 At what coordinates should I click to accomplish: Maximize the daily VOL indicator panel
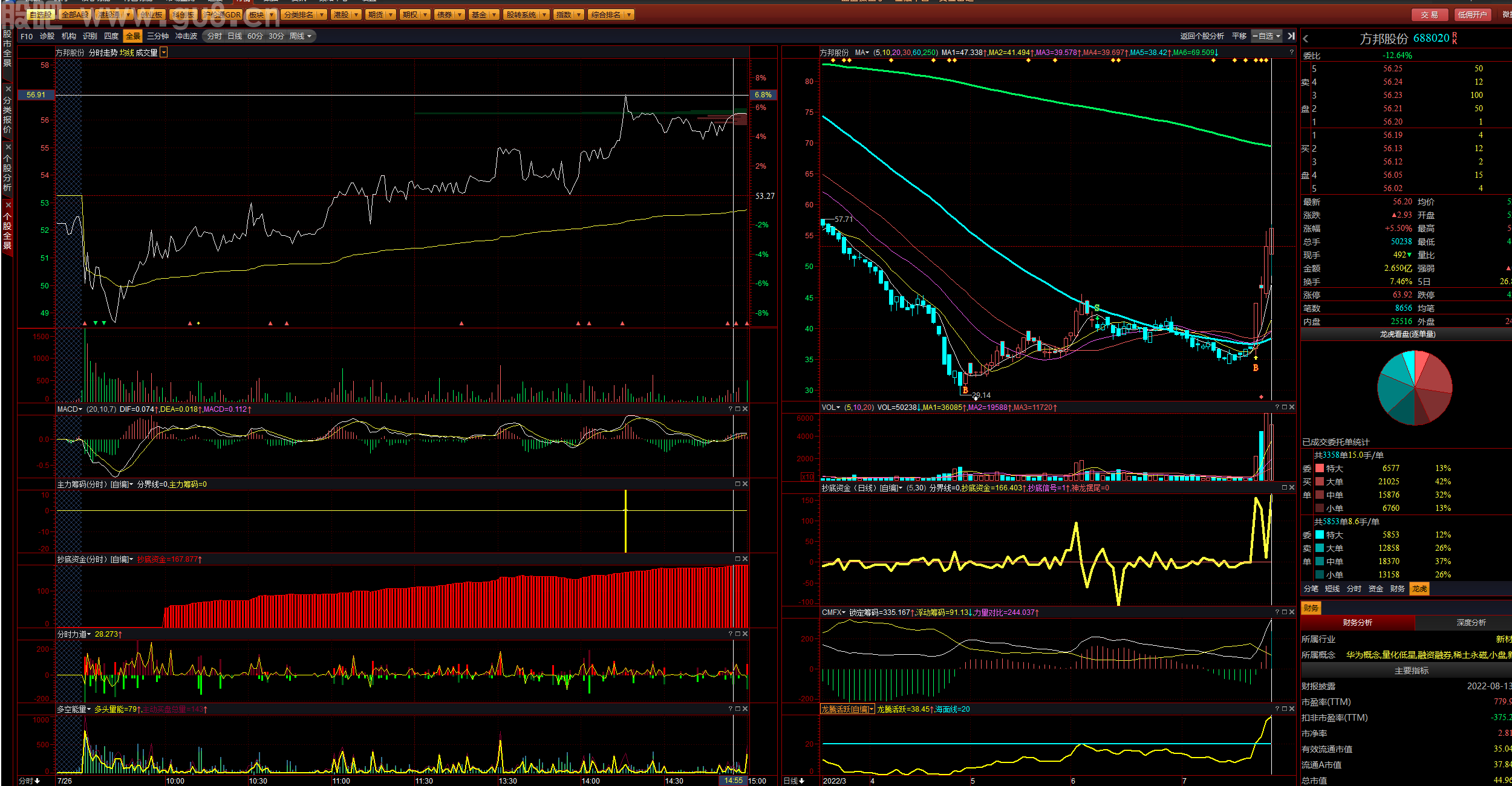click(1285, 408)
